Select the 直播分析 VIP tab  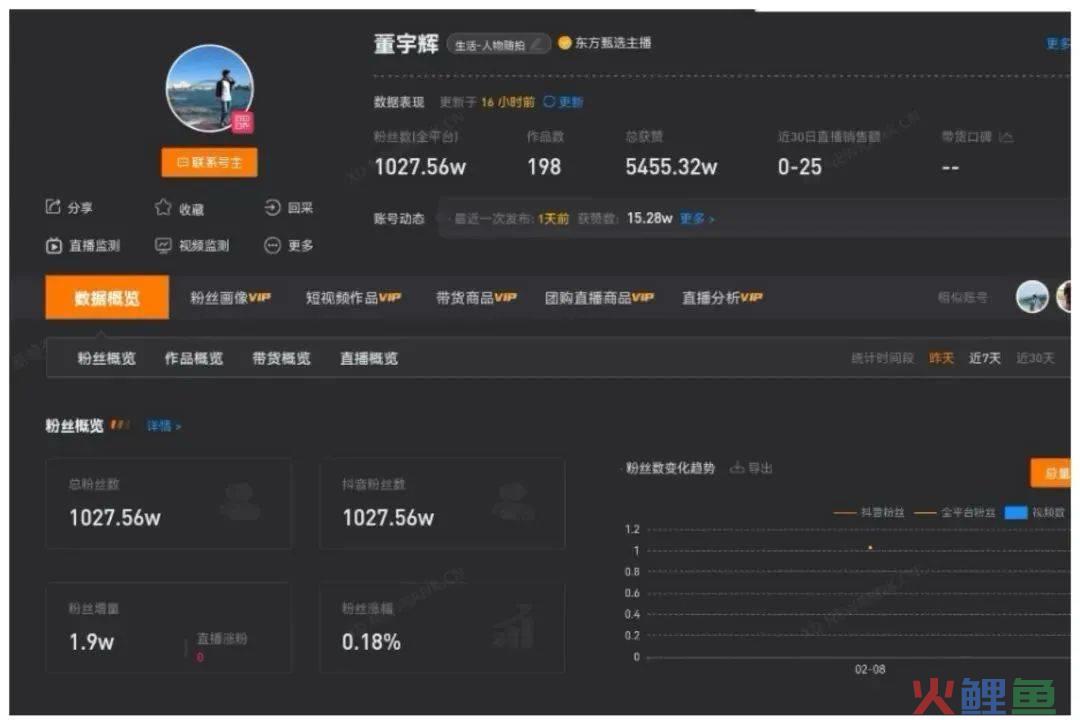[x=722, y=298]
